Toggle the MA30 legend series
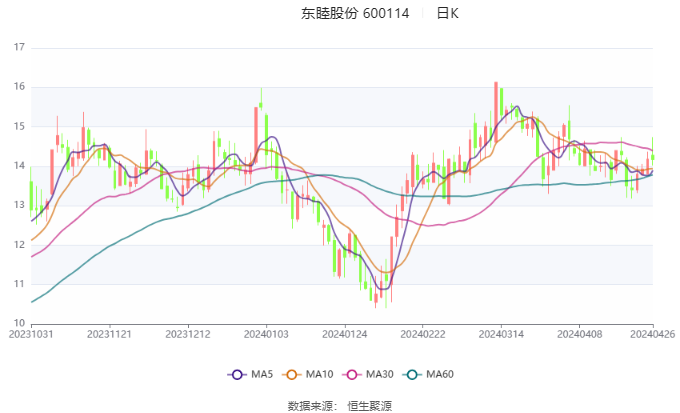Image resolution: width=680 pixels, height=413 pixels. (x=368, y=374)
